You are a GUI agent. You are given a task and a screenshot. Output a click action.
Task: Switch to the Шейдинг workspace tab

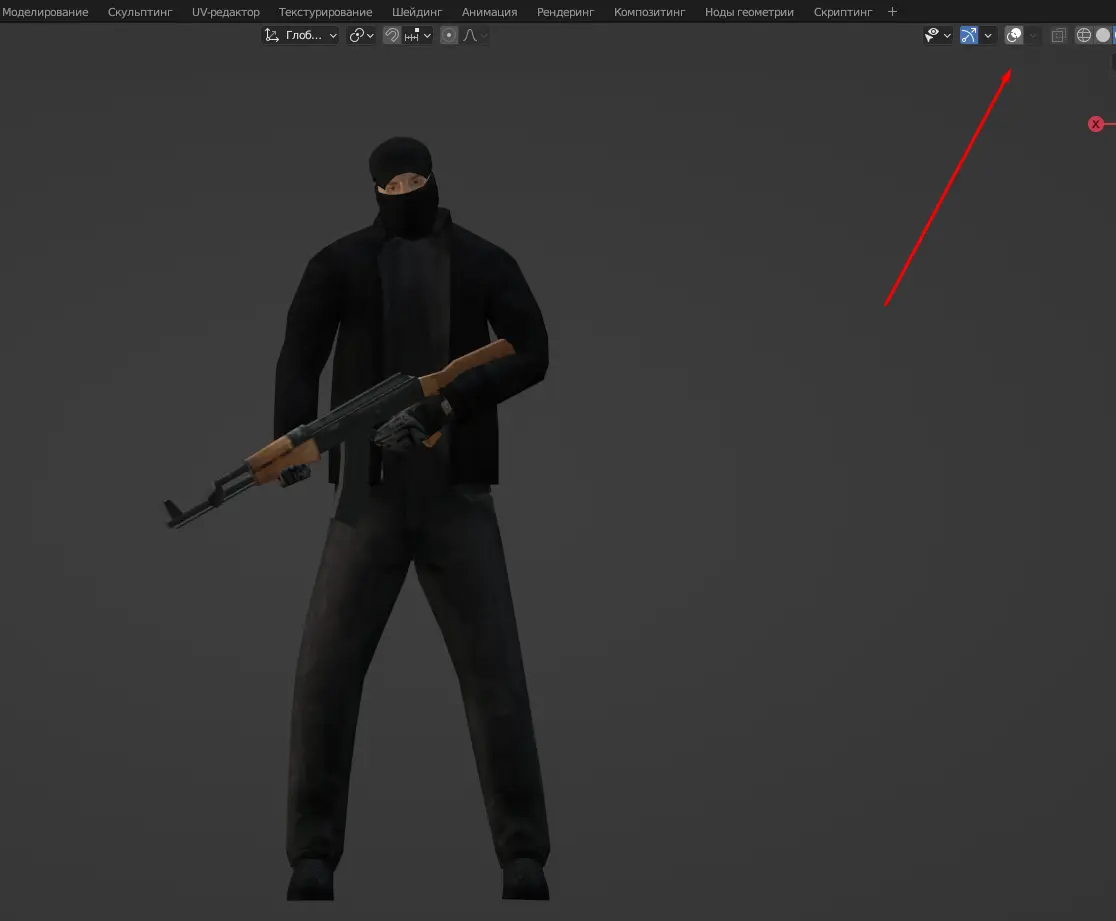[x=417, y=12]
